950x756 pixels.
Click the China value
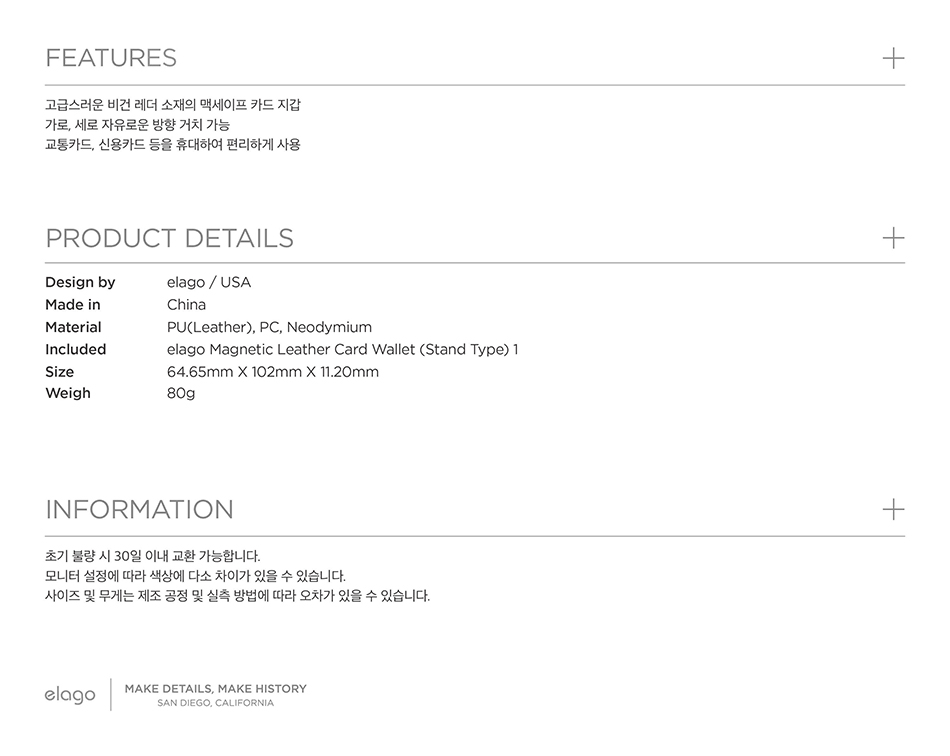(187, 305)
